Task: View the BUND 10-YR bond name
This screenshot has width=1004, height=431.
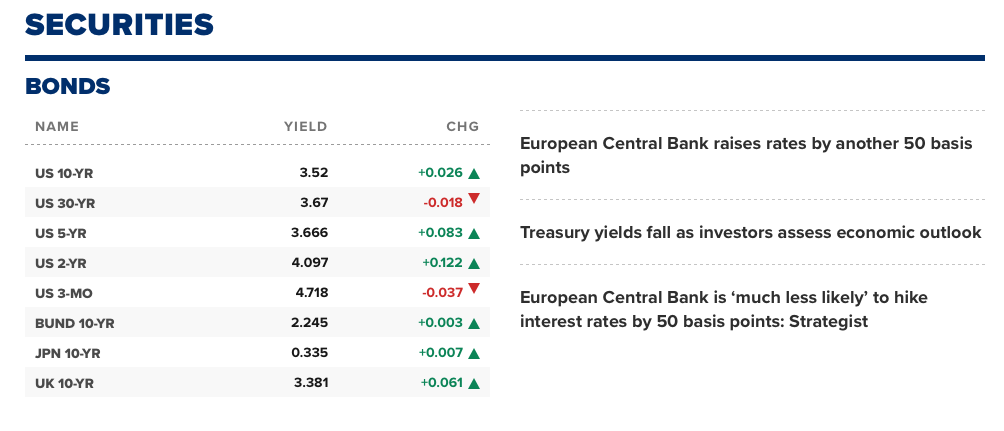Action: pos(75,323)
